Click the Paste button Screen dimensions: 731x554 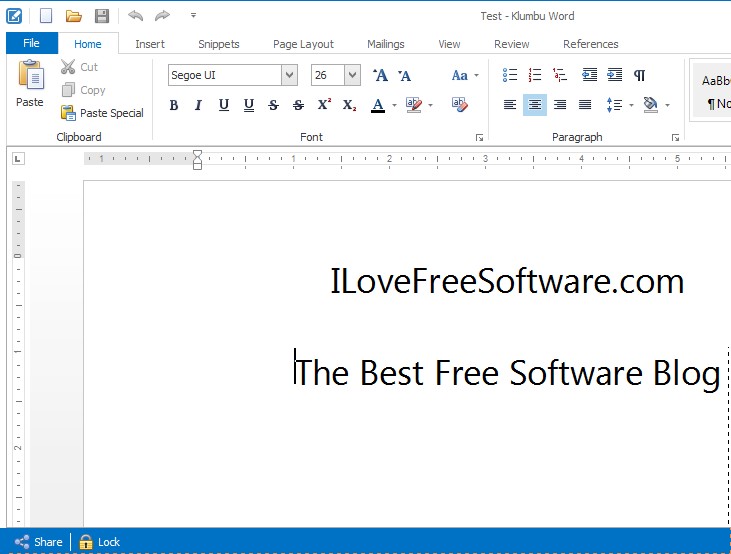pyautogui.click(x=30, y=84)
